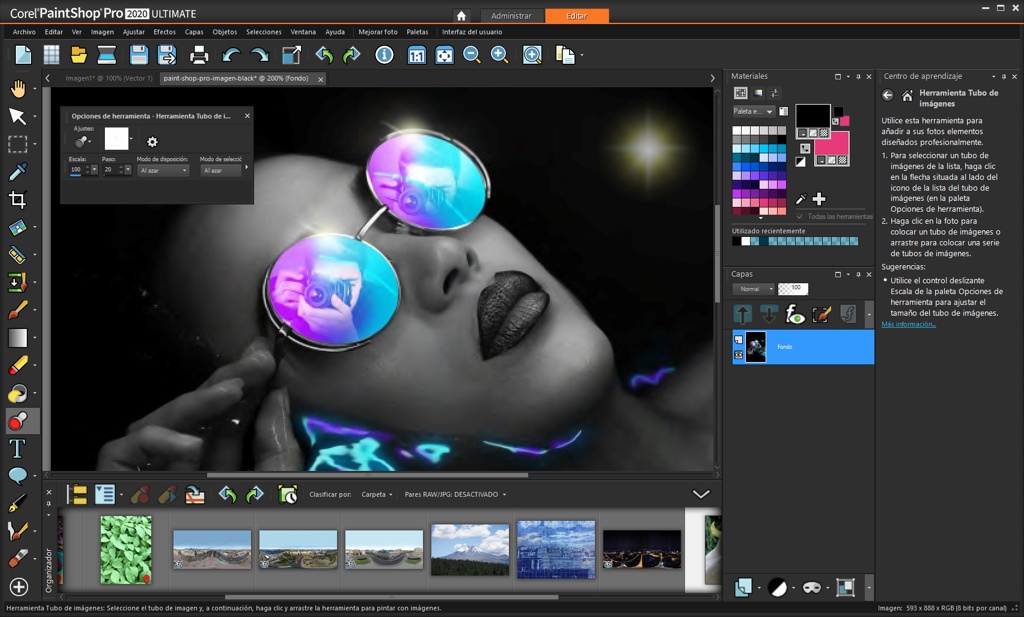The width and height of the screenshot is (1024, 617).
Task: Select the Crop tool
Action: point(18,199)
